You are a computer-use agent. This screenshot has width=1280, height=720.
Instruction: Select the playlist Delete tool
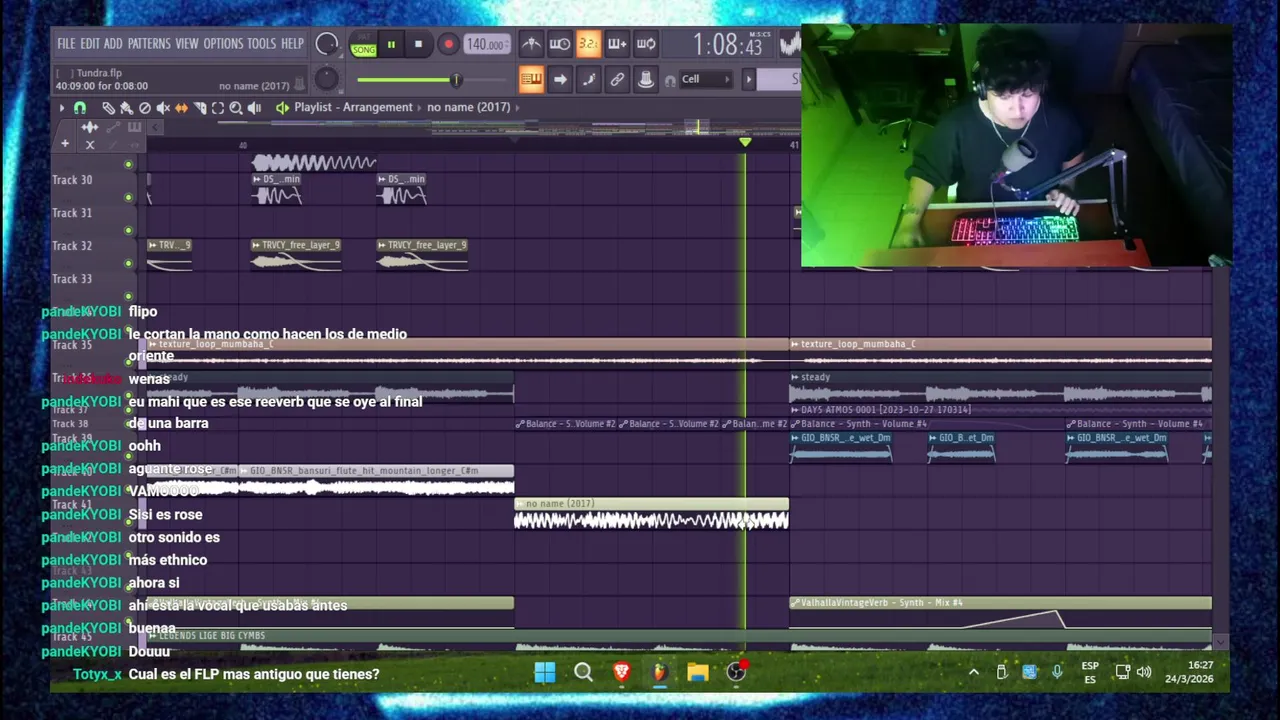coord(145,108)
